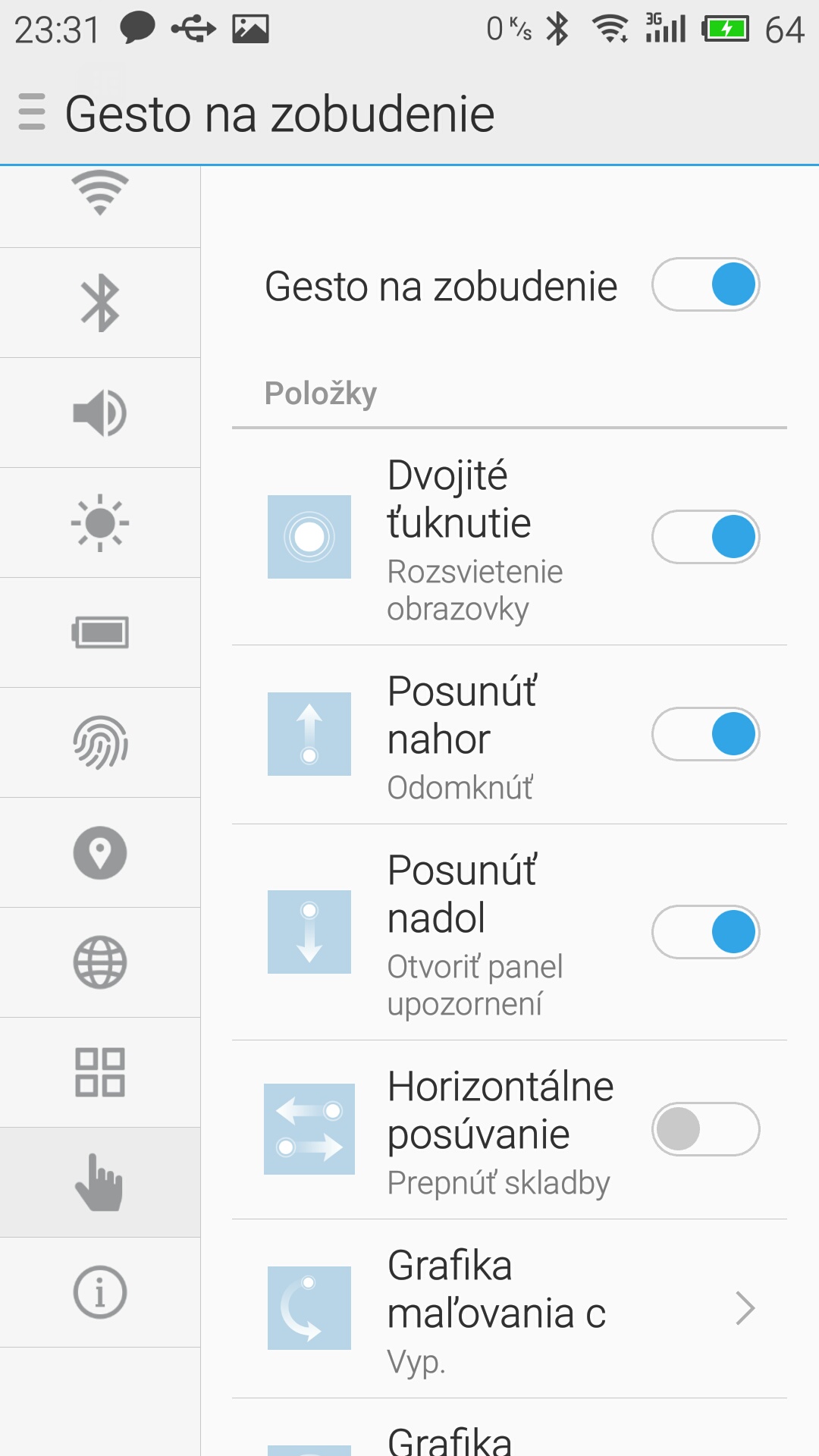Turn off the Dvojité ťuknutie toggle
The image size is (819, 1456).
click(705, 537)
